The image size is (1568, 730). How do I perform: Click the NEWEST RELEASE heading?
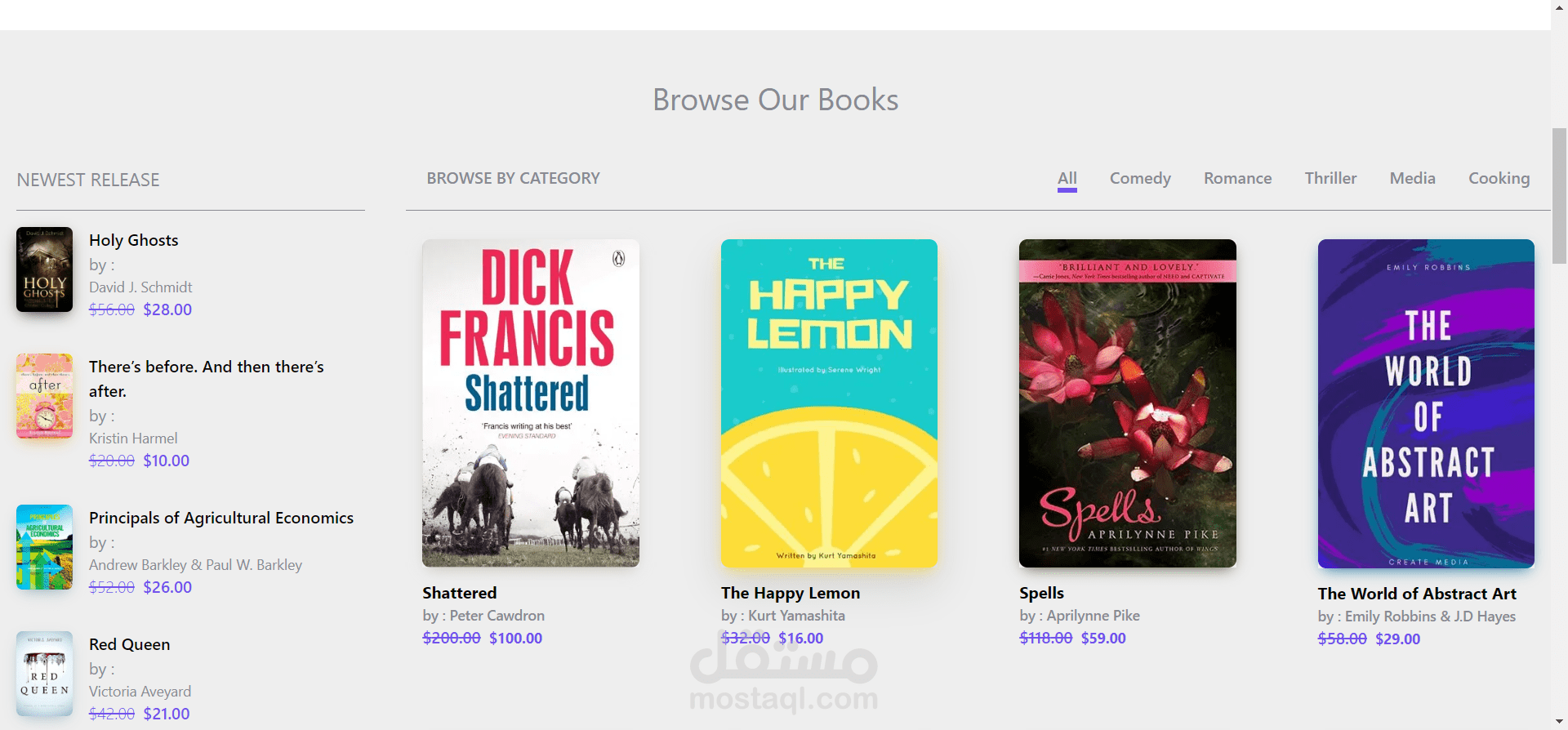(x=88, y=180)
